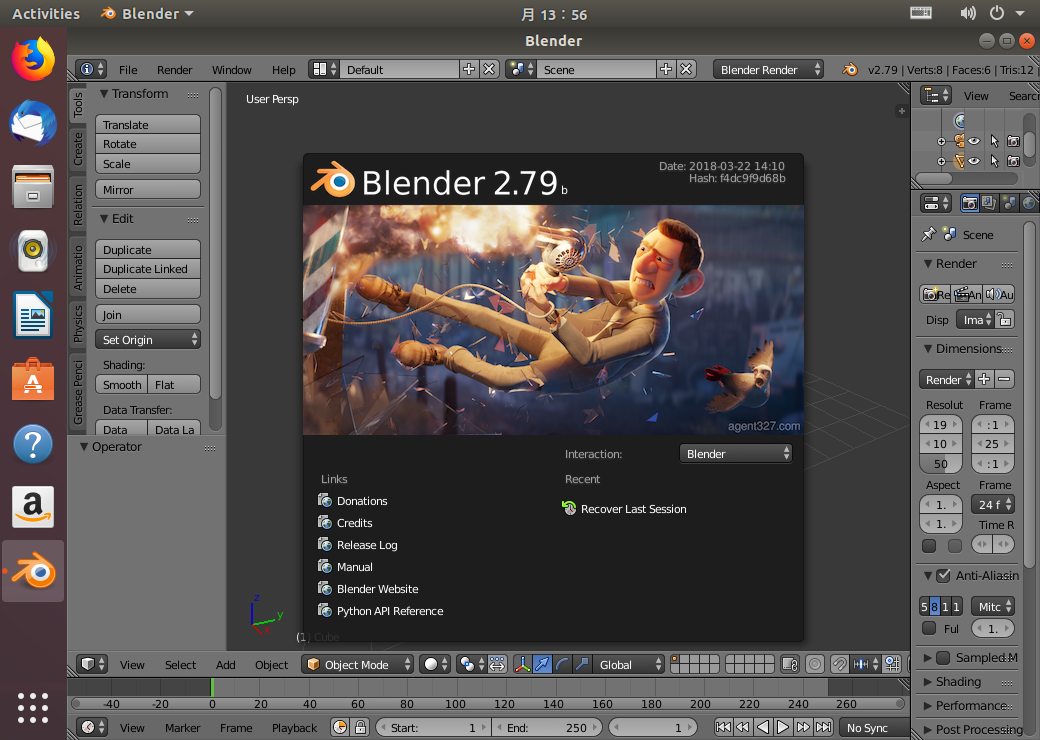Click the timeline horizontal scrollbar

point(488,704)
